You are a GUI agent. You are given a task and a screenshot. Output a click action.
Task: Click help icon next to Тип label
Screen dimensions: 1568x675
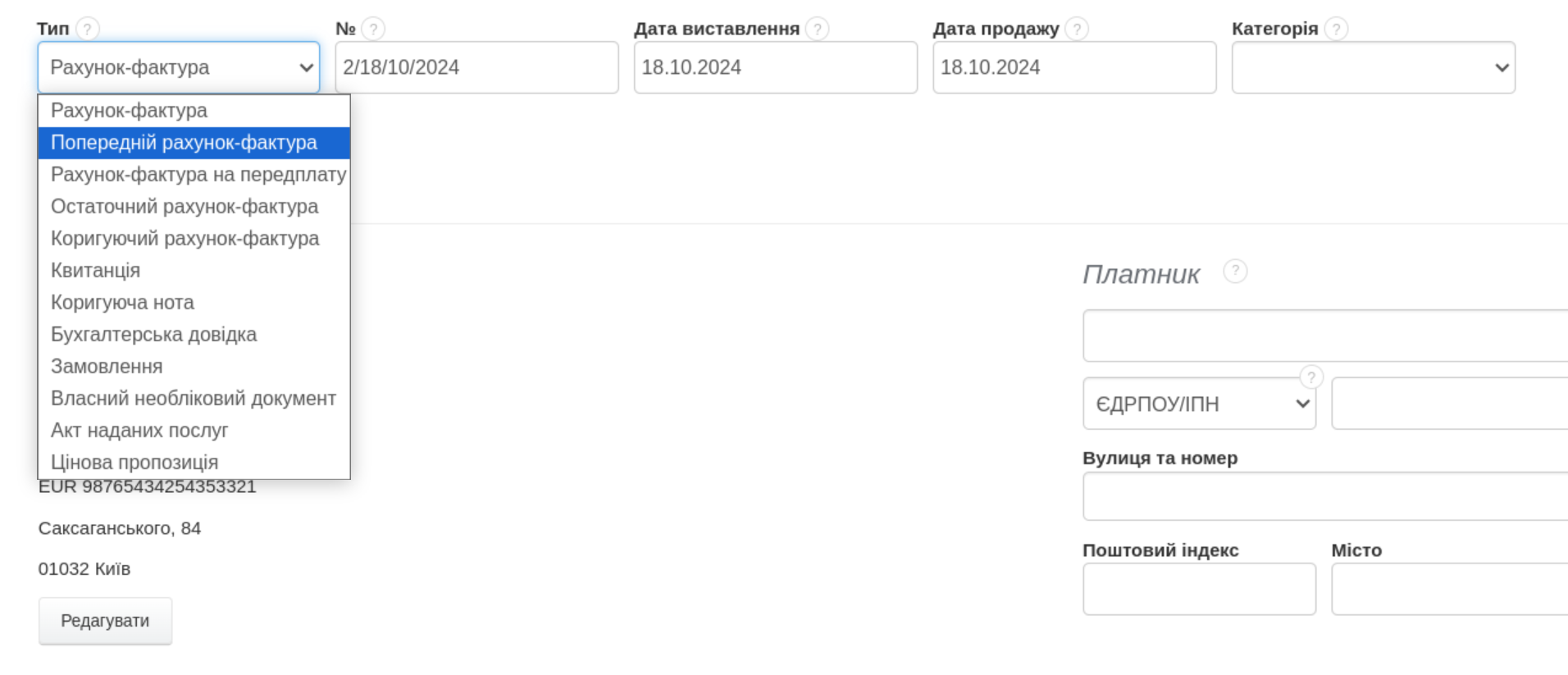(x=88, y=30)
